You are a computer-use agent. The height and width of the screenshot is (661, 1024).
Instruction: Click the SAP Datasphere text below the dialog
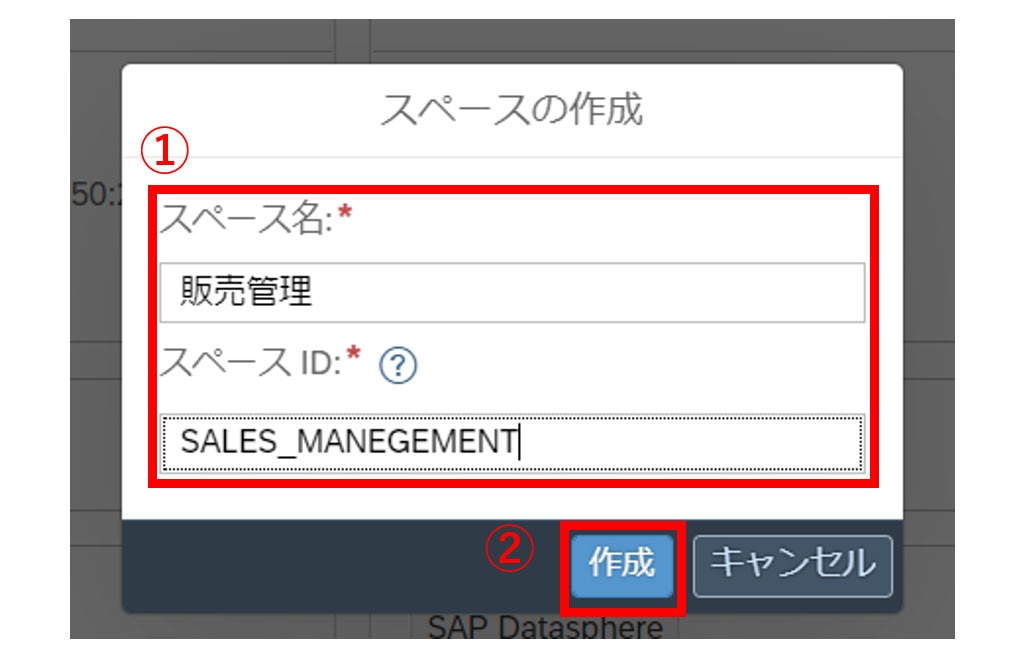545,628
